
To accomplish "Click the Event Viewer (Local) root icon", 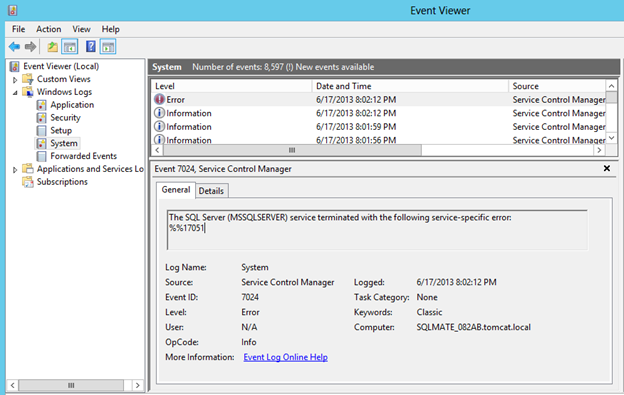I will pyautogui.click(x=15, y=66).
